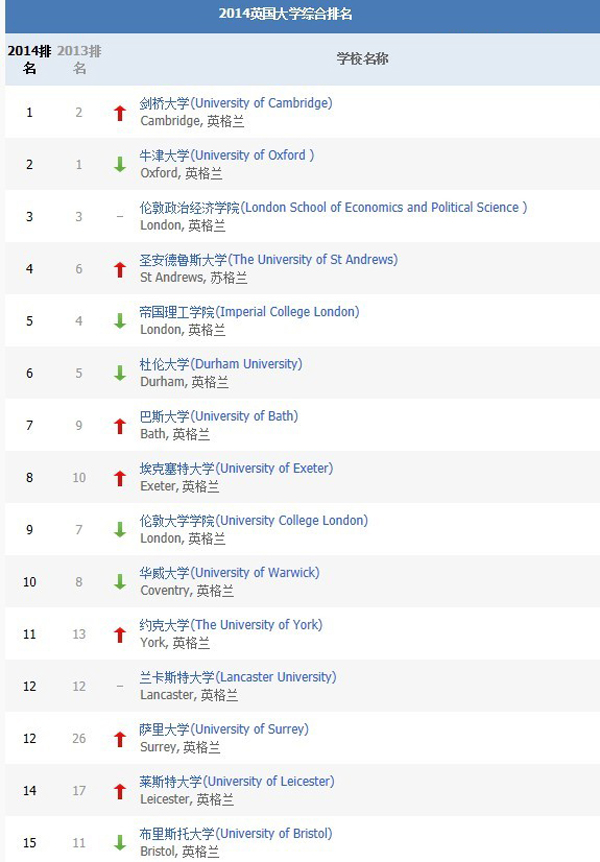The image size is (600, 862).
Task: Select the University of York link
Action: click(231, 625)
